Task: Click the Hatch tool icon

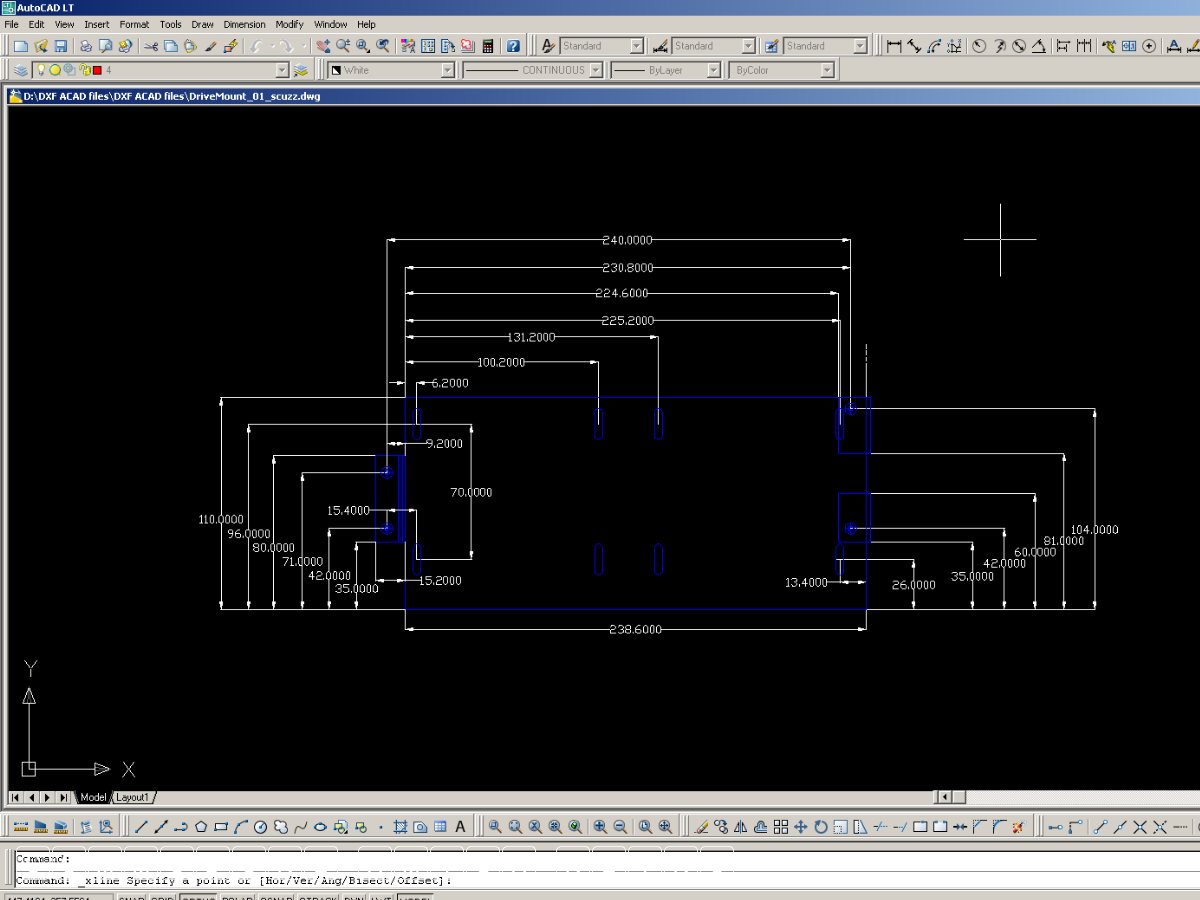Action: click(400, 827)
